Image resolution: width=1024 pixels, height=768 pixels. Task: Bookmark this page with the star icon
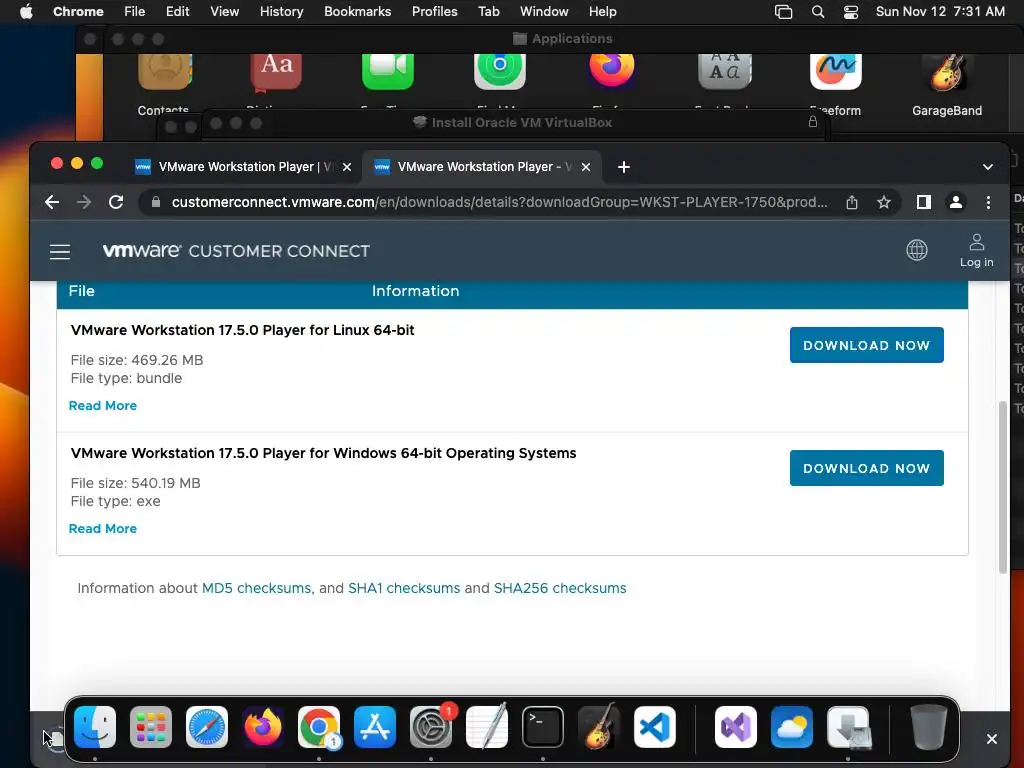coord(884,202)
